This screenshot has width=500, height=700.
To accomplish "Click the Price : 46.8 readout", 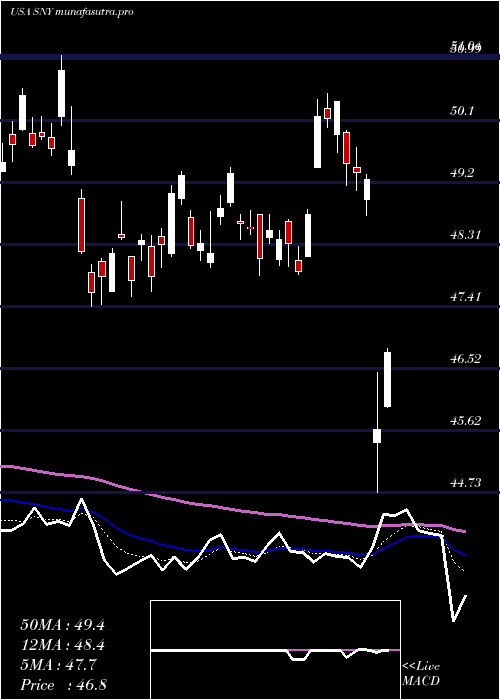I will (x=63, y=685).
